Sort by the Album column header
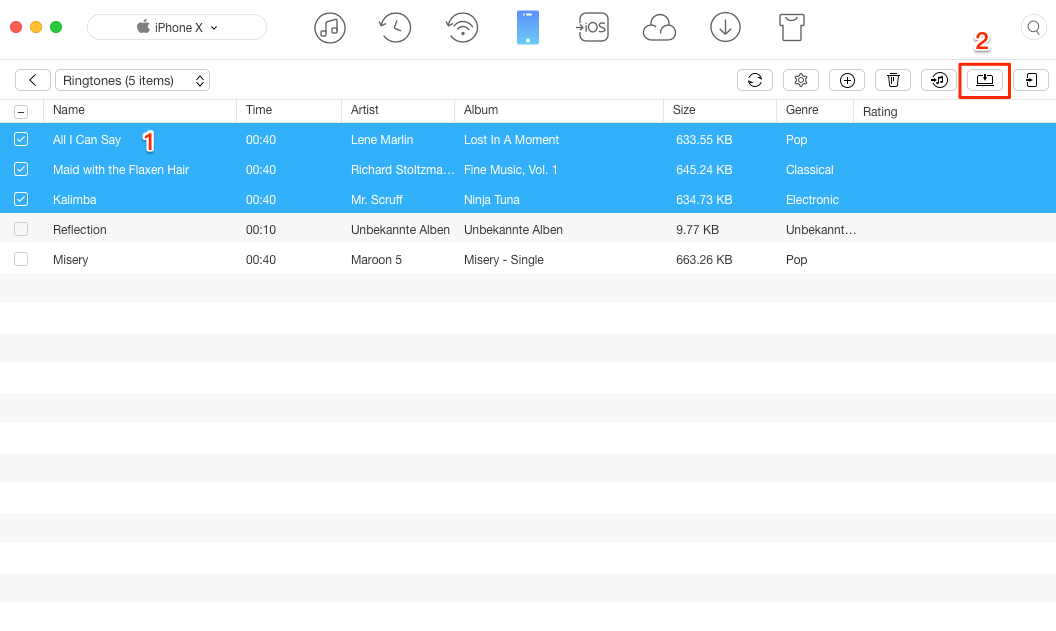The height and width of the screenshot is (631, 1056). pyautogui.click(x=559, y=110)
